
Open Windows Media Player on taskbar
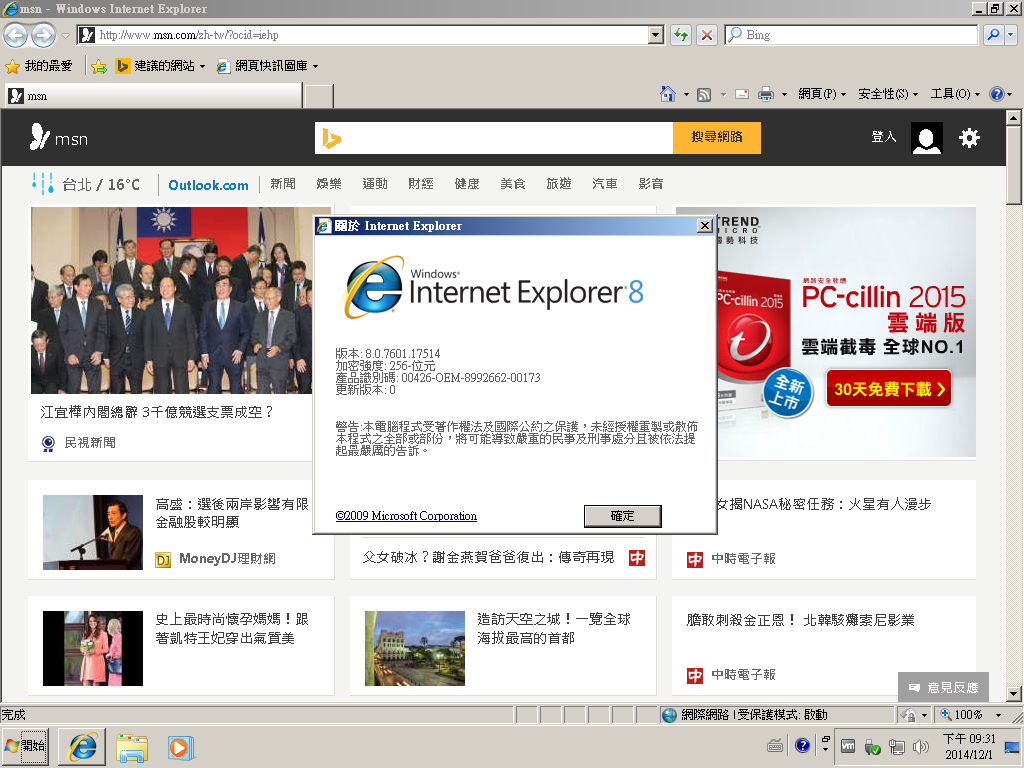(x=180, y=747)
